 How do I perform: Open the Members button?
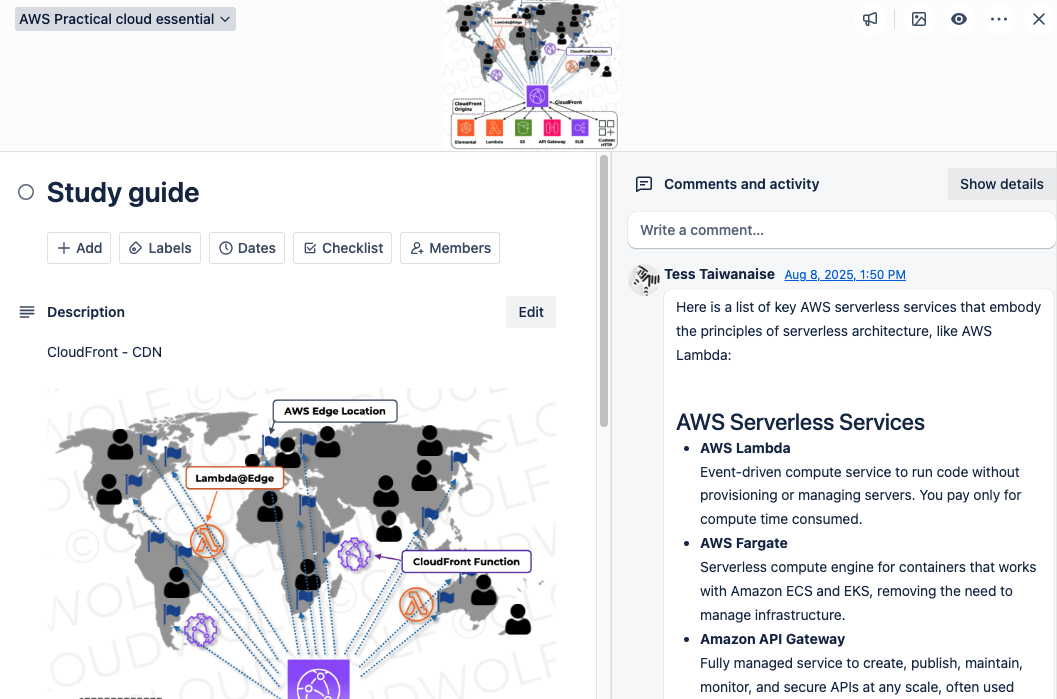[450, 248]
